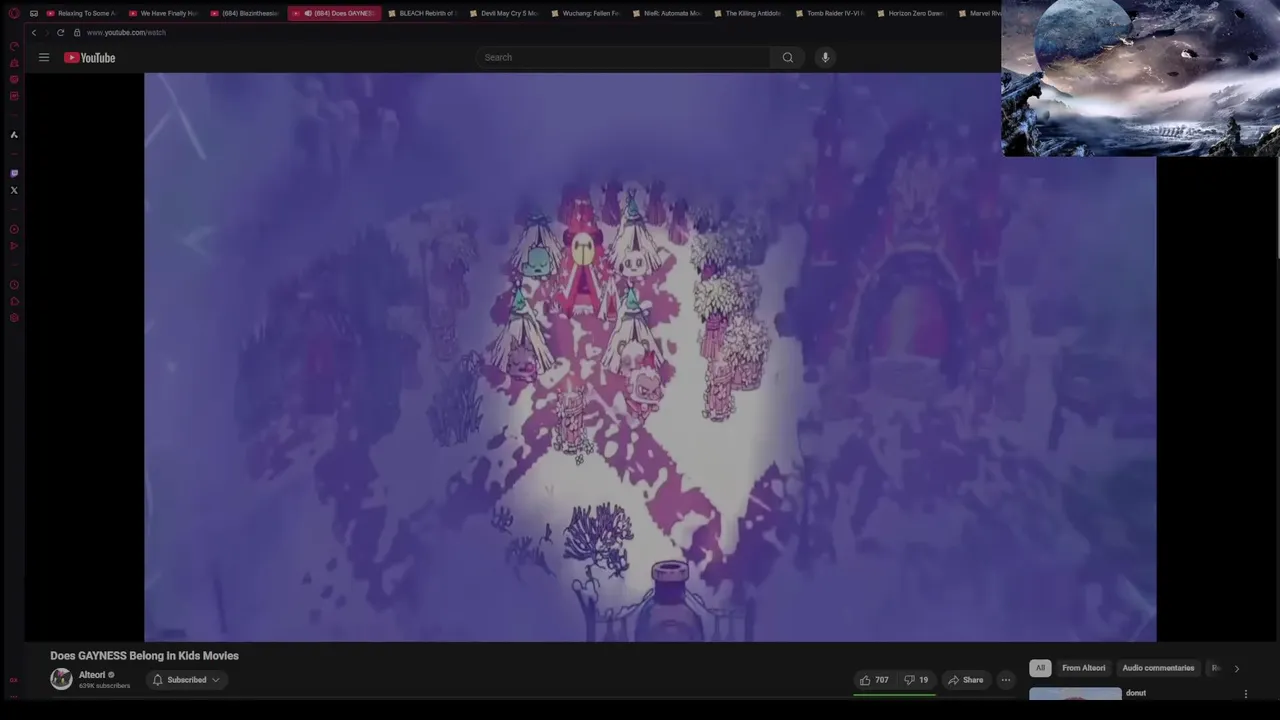Switch to the 'We Have Finally' tab

[x=164, y=13]
